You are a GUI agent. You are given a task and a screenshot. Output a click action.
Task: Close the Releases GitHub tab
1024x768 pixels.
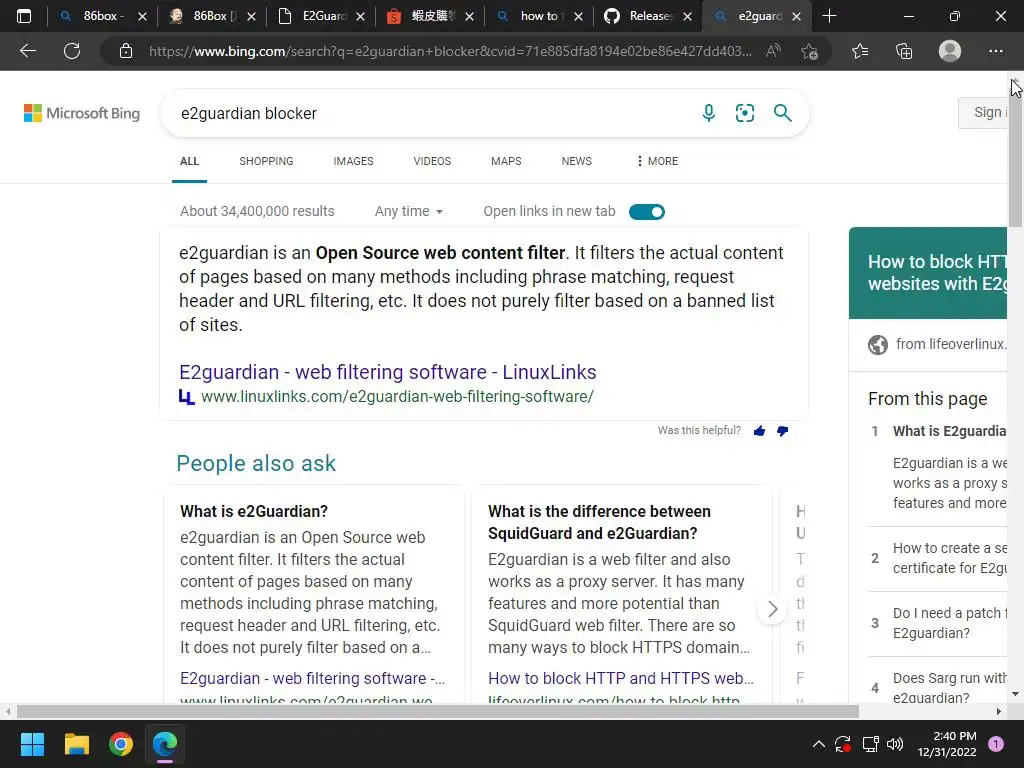coord(687,16)
